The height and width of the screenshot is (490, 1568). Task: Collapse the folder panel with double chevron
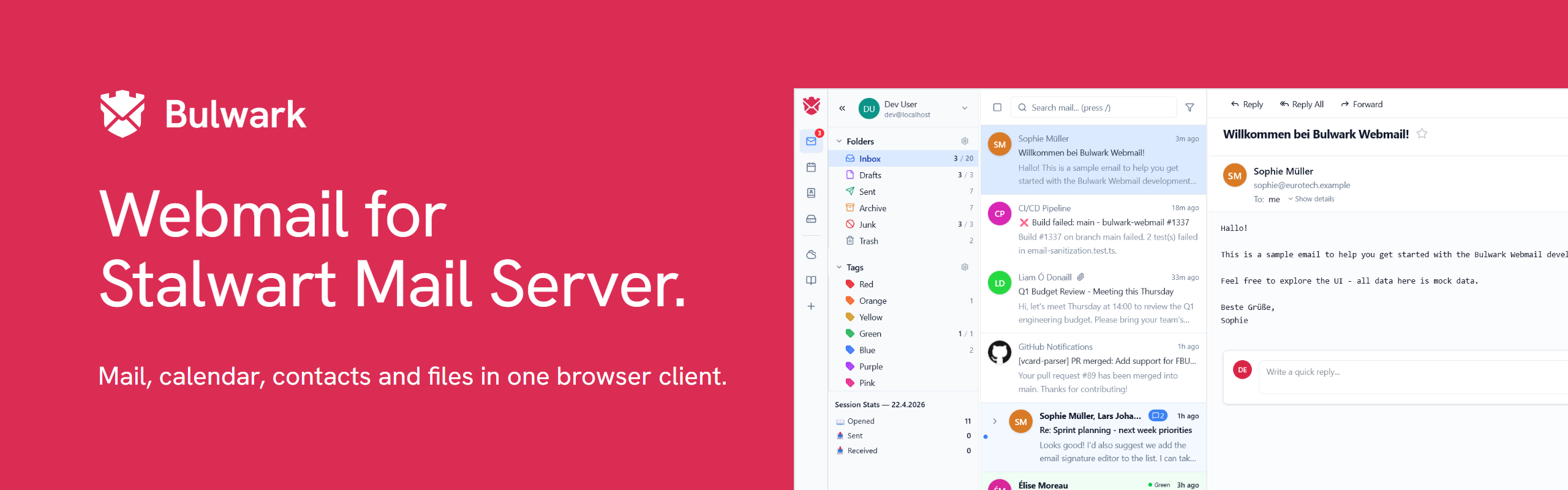pos(842,108)
